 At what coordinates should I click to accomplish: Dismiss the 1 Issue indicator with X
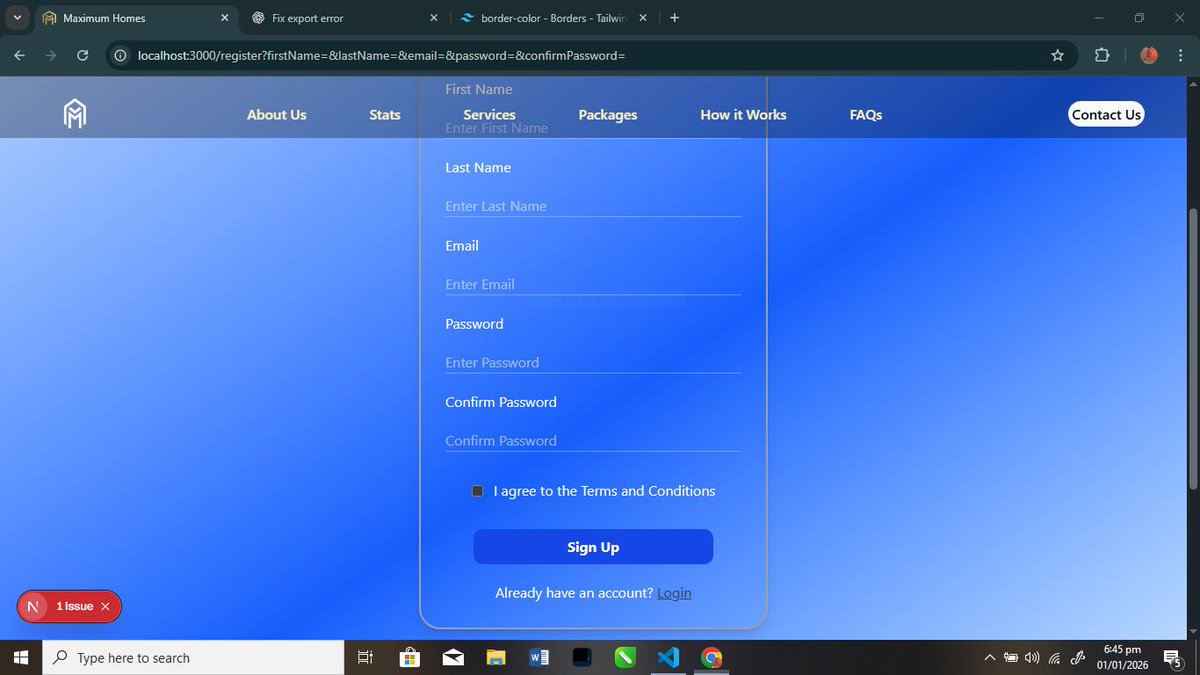click(x=105, y=606)
